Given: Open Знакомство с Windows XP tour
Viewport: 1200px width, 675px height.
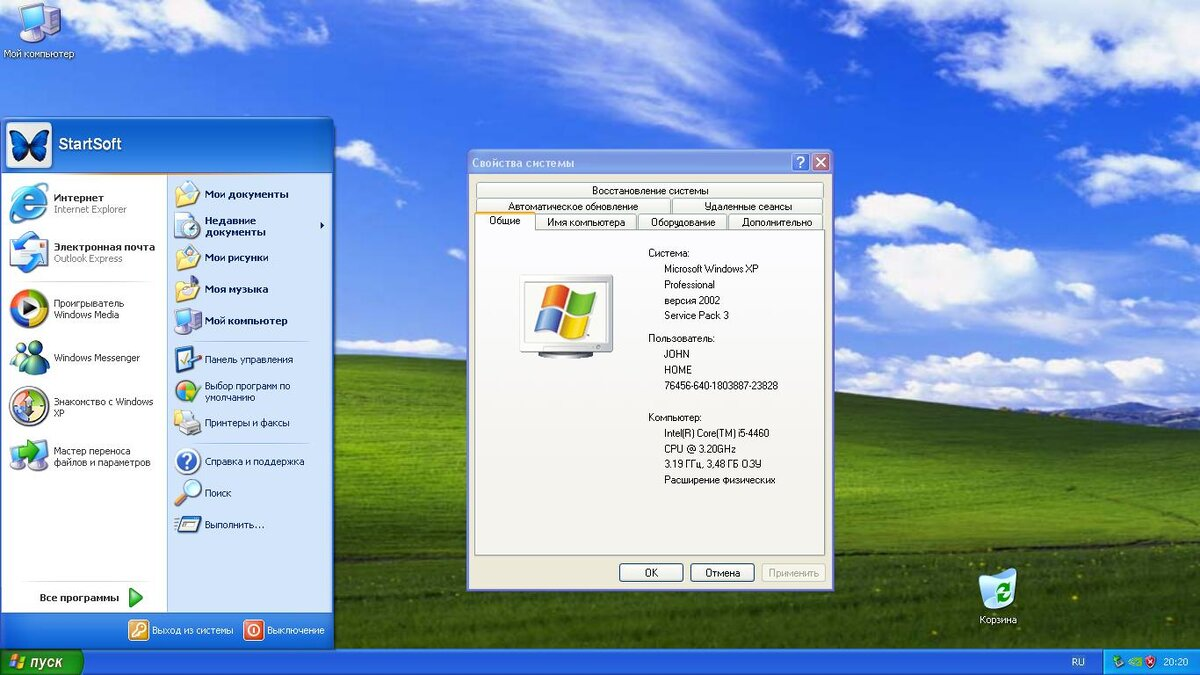Looking at the screenshot, I should pos(84,407).
